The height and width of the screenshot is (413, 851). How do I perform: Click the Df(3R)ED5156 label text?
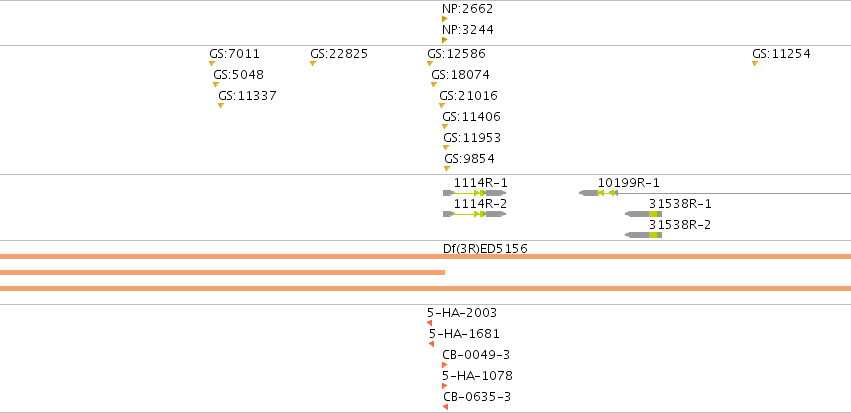click(x=486, y=249)
